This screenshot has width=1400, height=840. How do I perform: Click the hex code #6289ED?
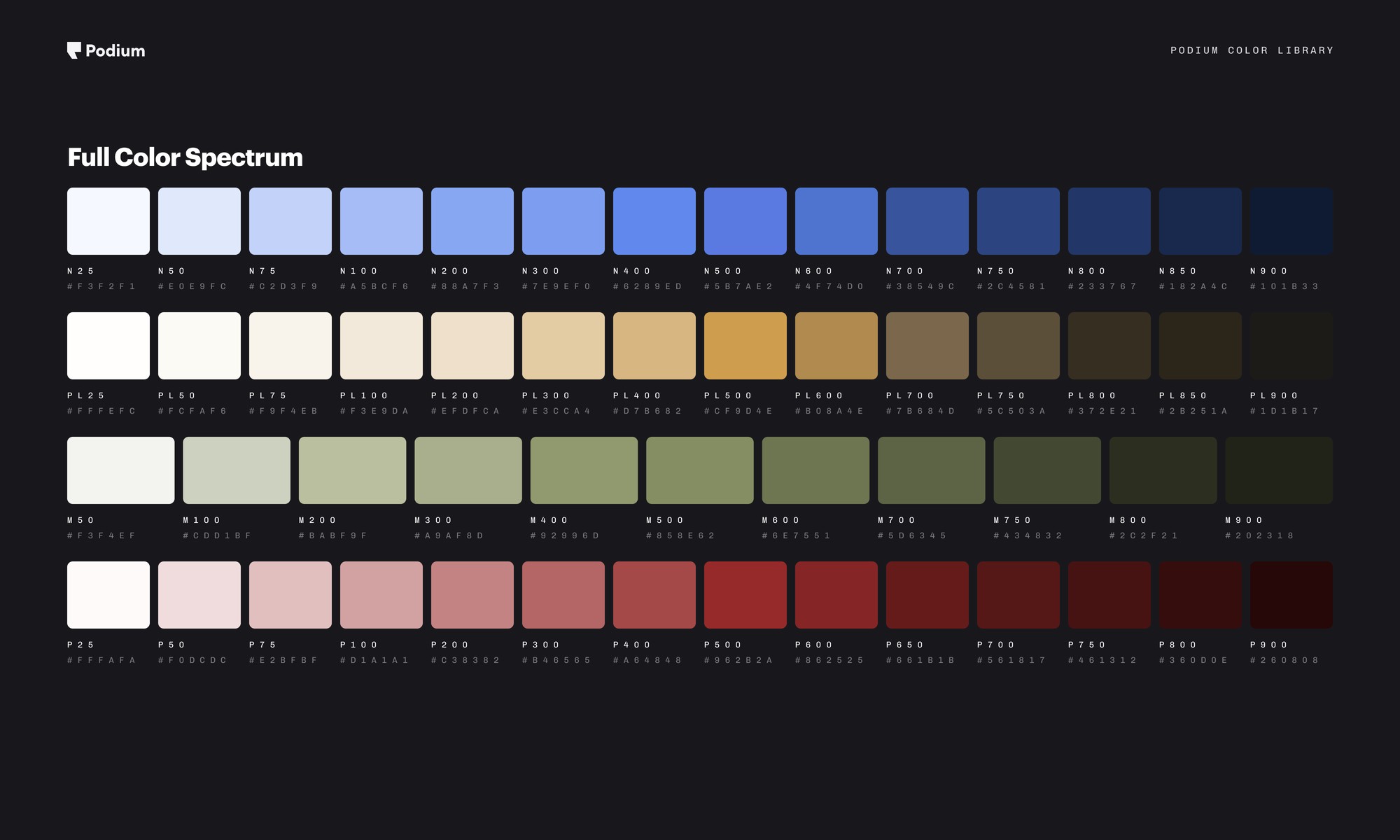tap(647, 286)
